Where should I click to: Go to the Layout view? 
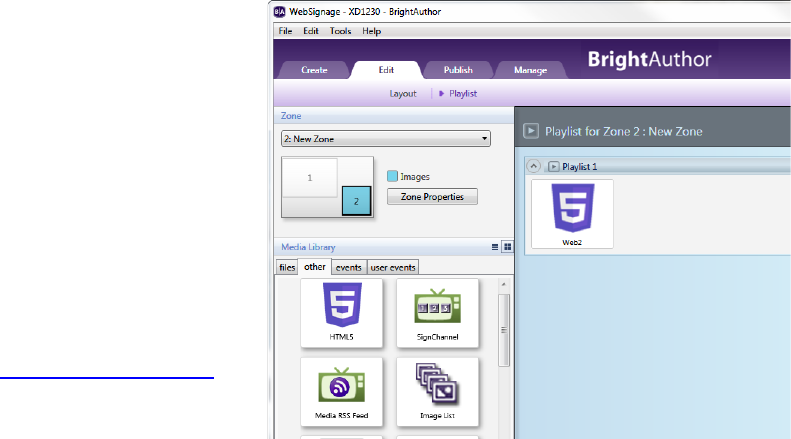tap(403, 94)
